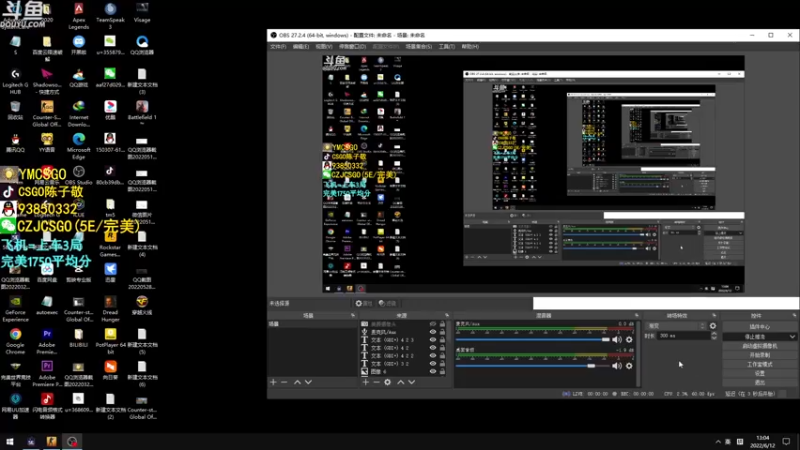This screenshot has width=800, height=450.
Task: Open Battlefield 1 desktop shortcut
Action: tap(142, 113)
